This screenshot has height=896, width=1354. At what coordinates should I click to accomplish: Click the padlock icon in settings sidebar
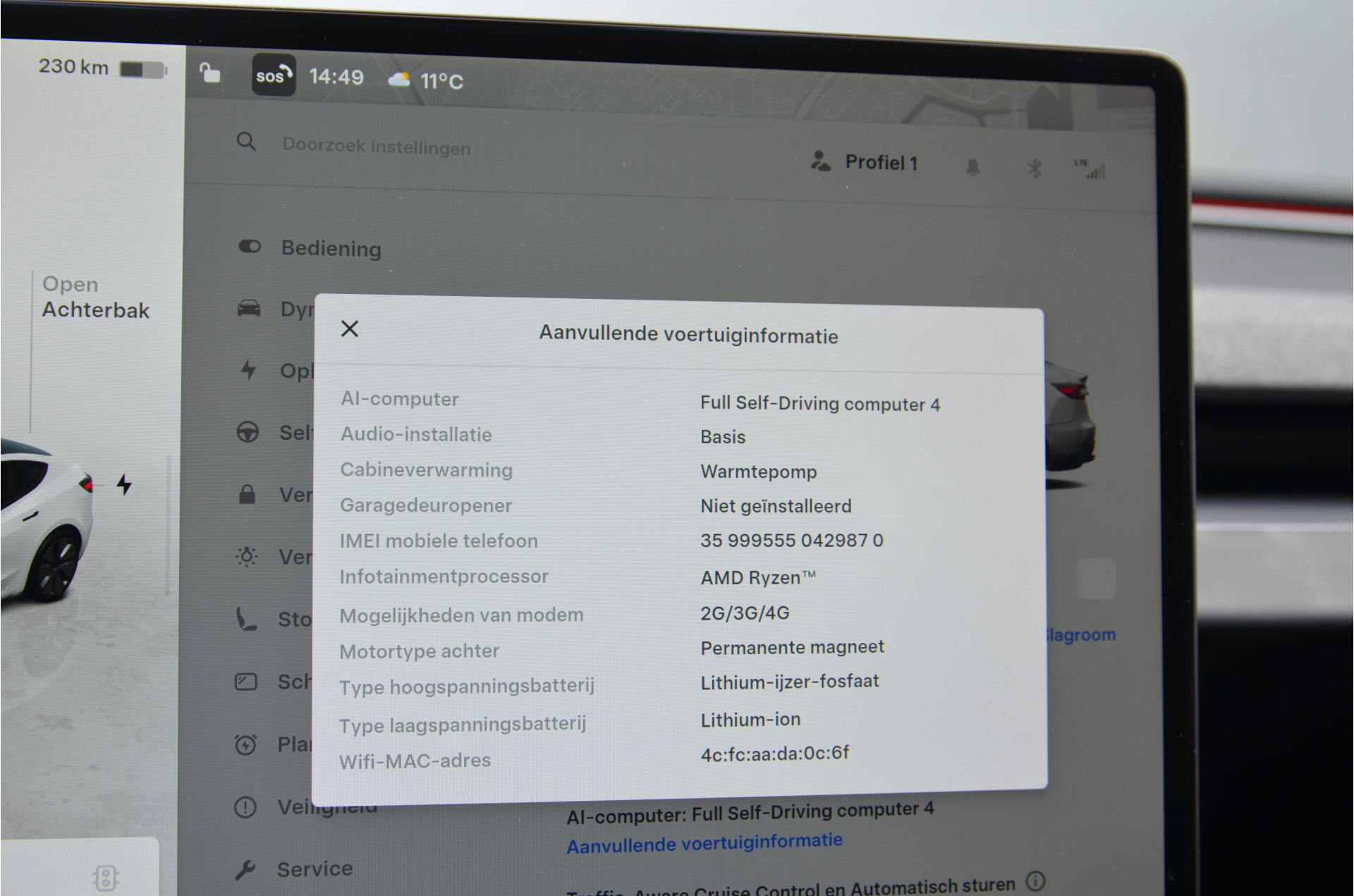[247, 493]
